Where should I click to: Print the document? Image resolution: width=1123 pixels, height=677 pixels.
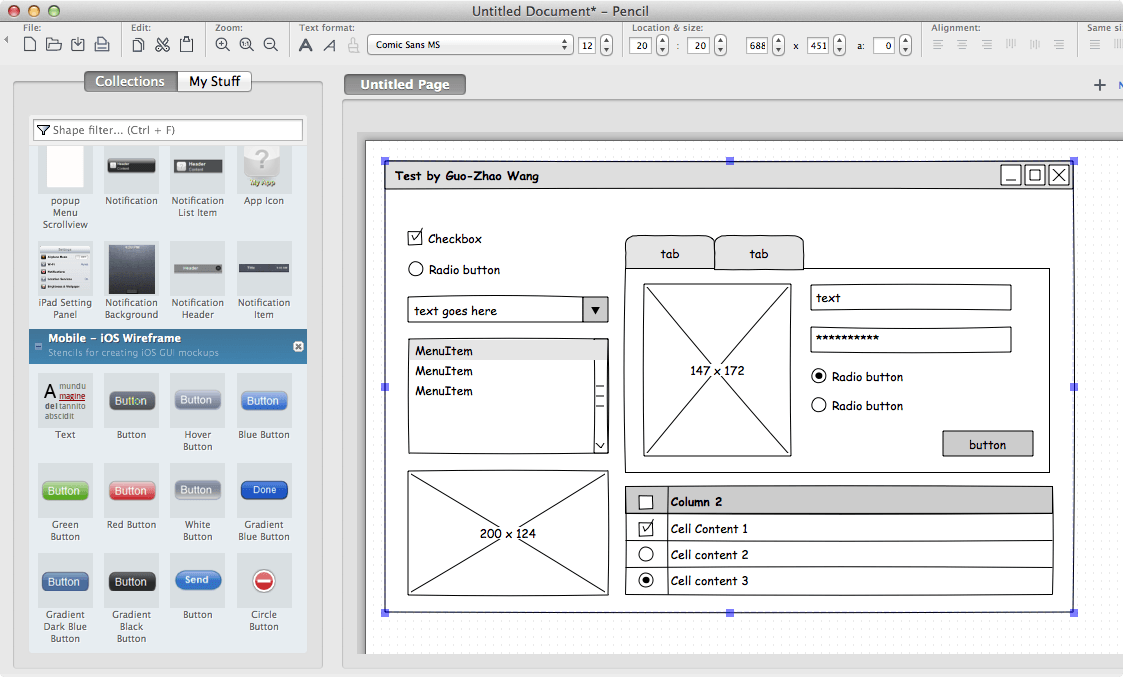103,44
